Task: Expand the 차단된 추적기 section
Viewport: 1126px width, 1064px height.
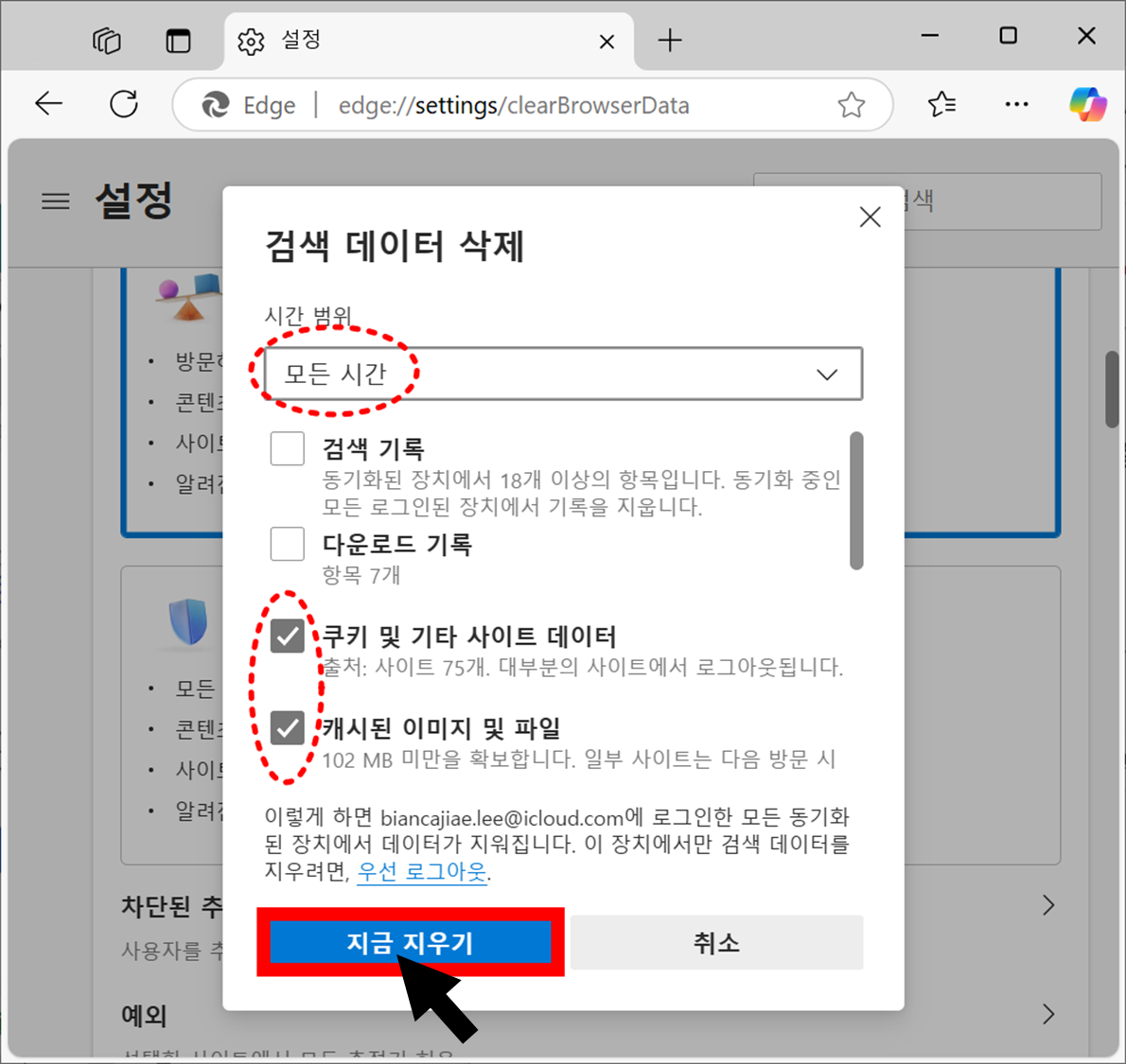Action: pos(1048,905)
